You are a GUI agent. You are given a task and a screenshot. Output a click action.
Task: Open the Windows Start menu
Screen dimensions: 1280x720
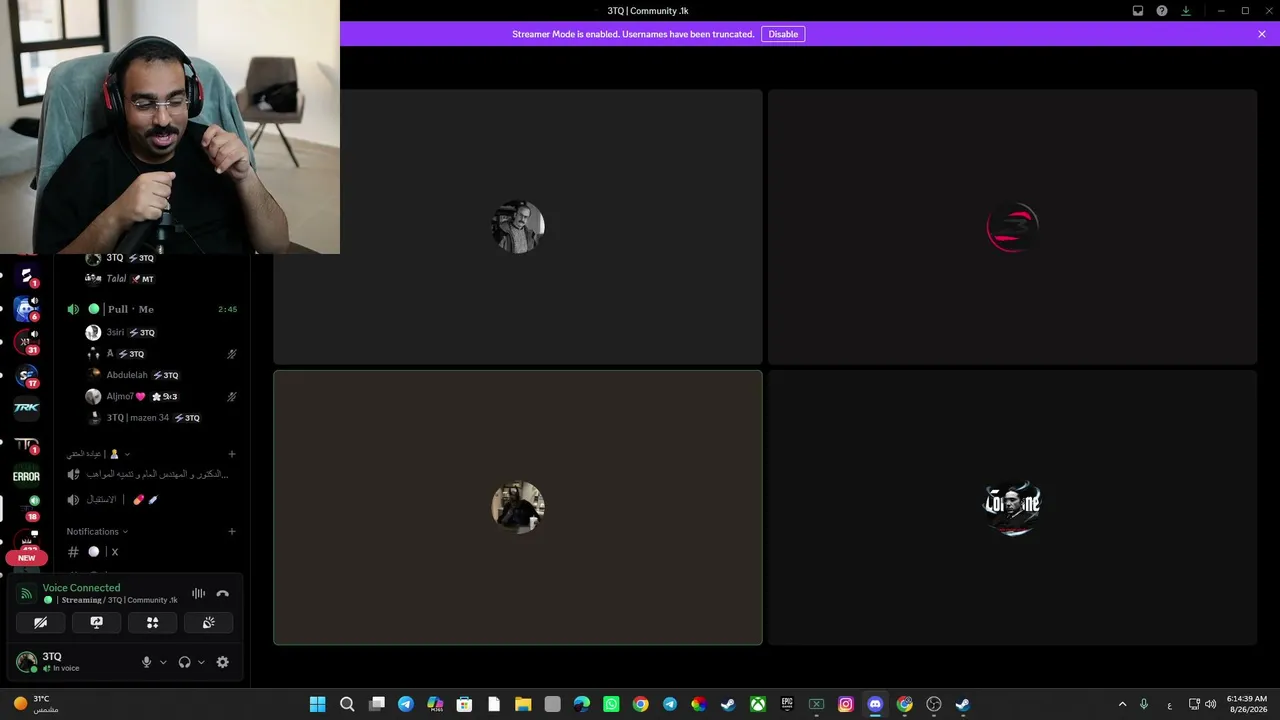[x=317, y=704]
